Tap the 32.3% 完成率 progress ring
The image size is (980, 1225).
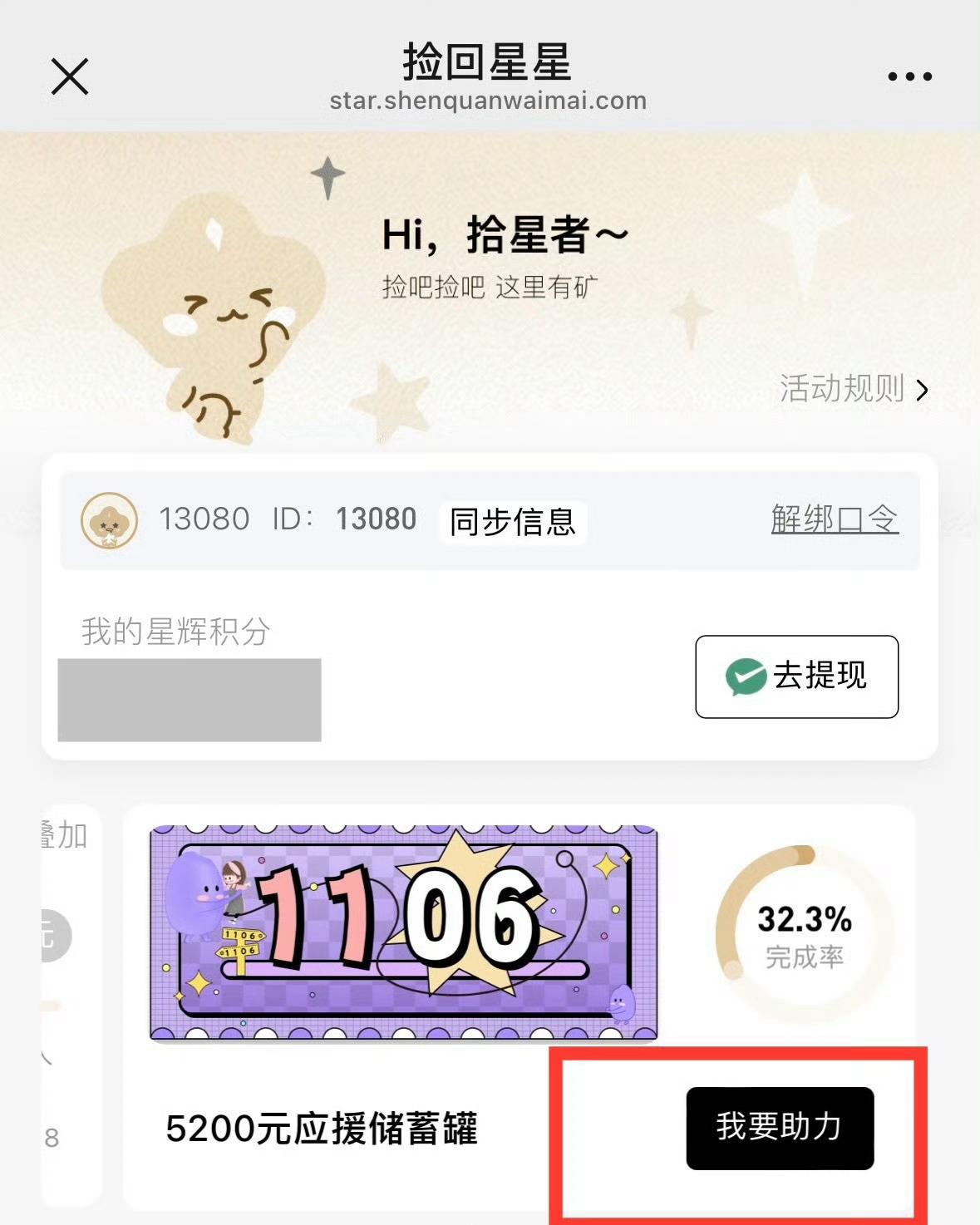(804, 935)
